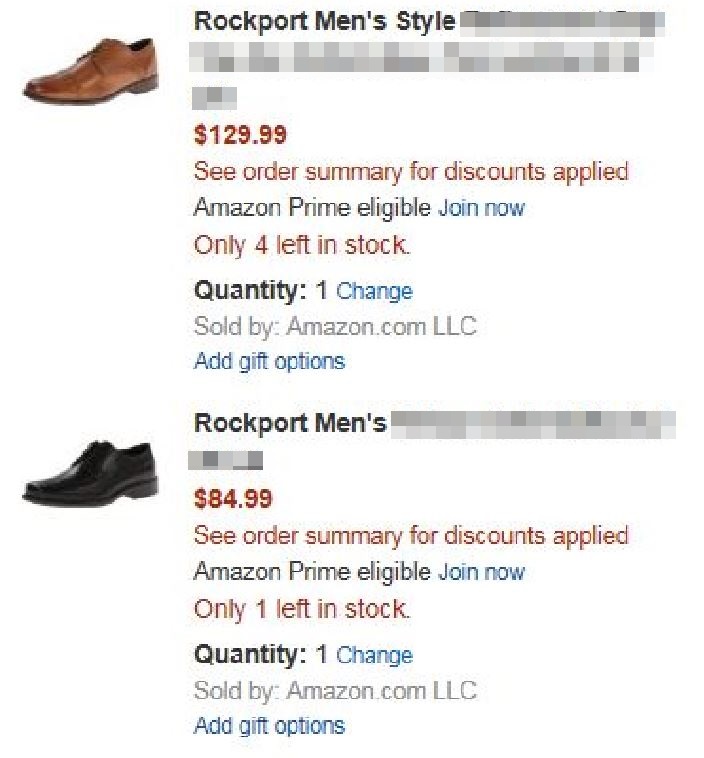This screenshot has width=704, height=758.
Task: Click the 'Only 1 left in stock' message
Action: coord(302,609)
